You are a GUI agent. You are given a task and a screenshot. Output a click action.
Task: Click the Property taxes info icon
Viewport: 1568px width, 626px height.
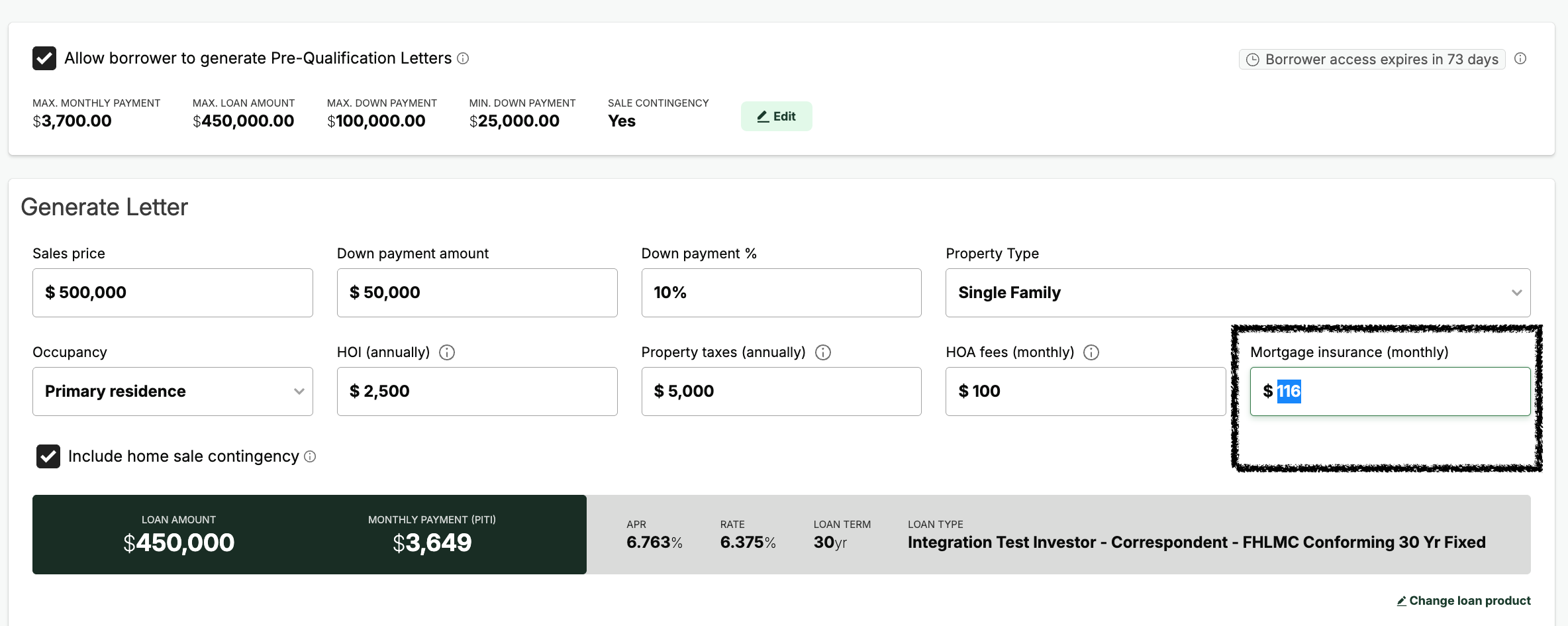click(x=823, y=352)
